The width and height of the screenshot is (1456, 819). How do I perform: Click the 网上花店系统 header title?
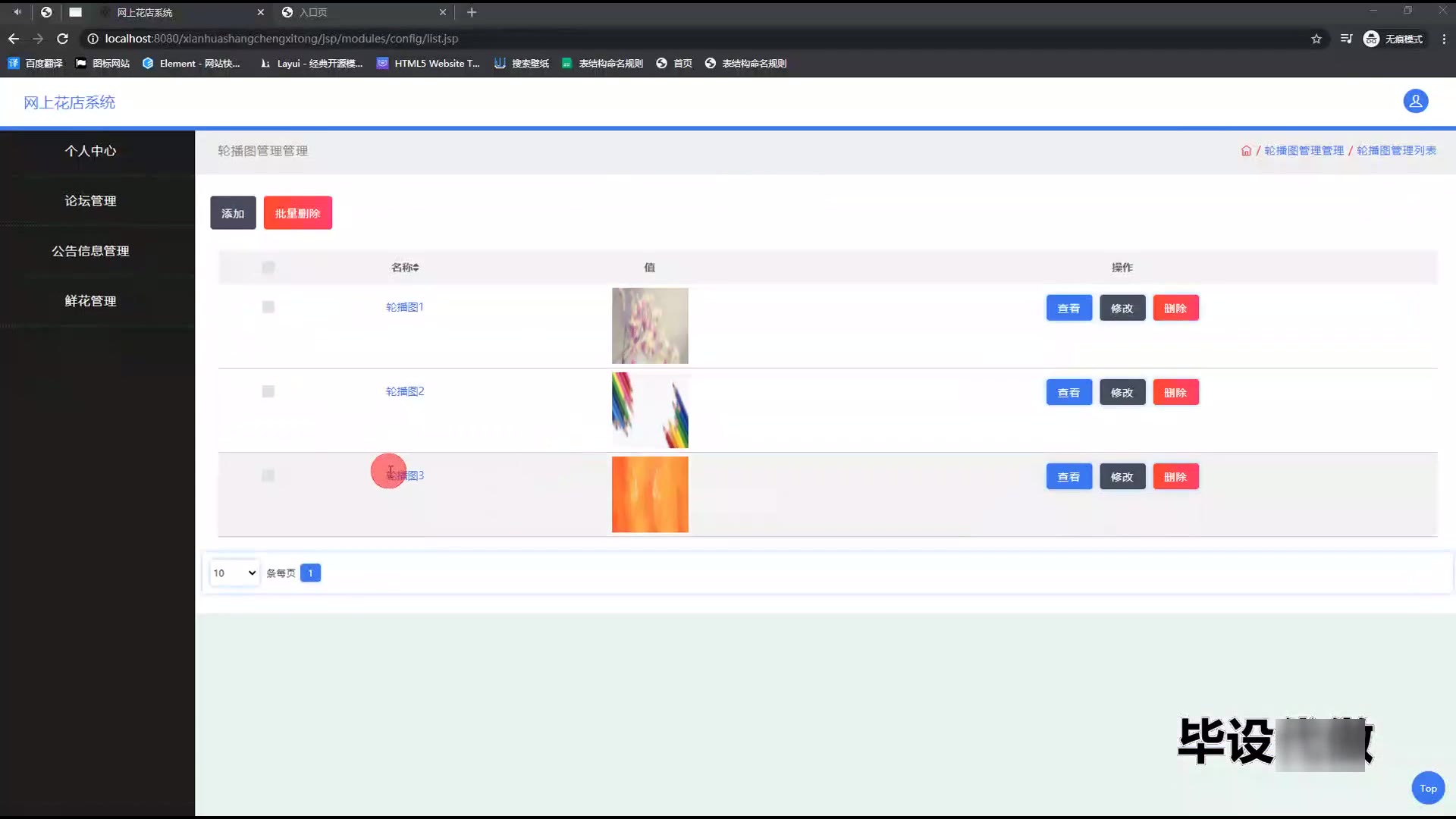coord(69,102)
